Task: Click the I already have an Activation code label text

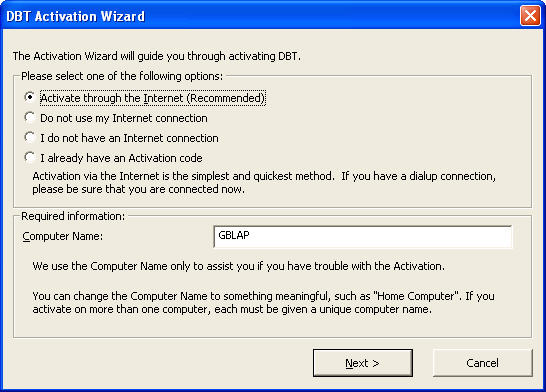Action: click(x=121, y=158)
